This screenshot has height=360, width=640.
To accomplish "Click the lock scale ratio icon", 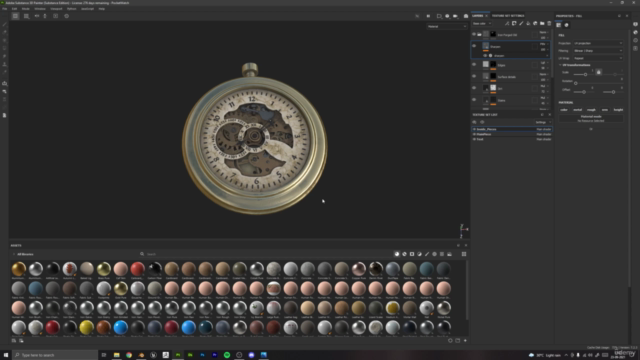I will [598, 72].
